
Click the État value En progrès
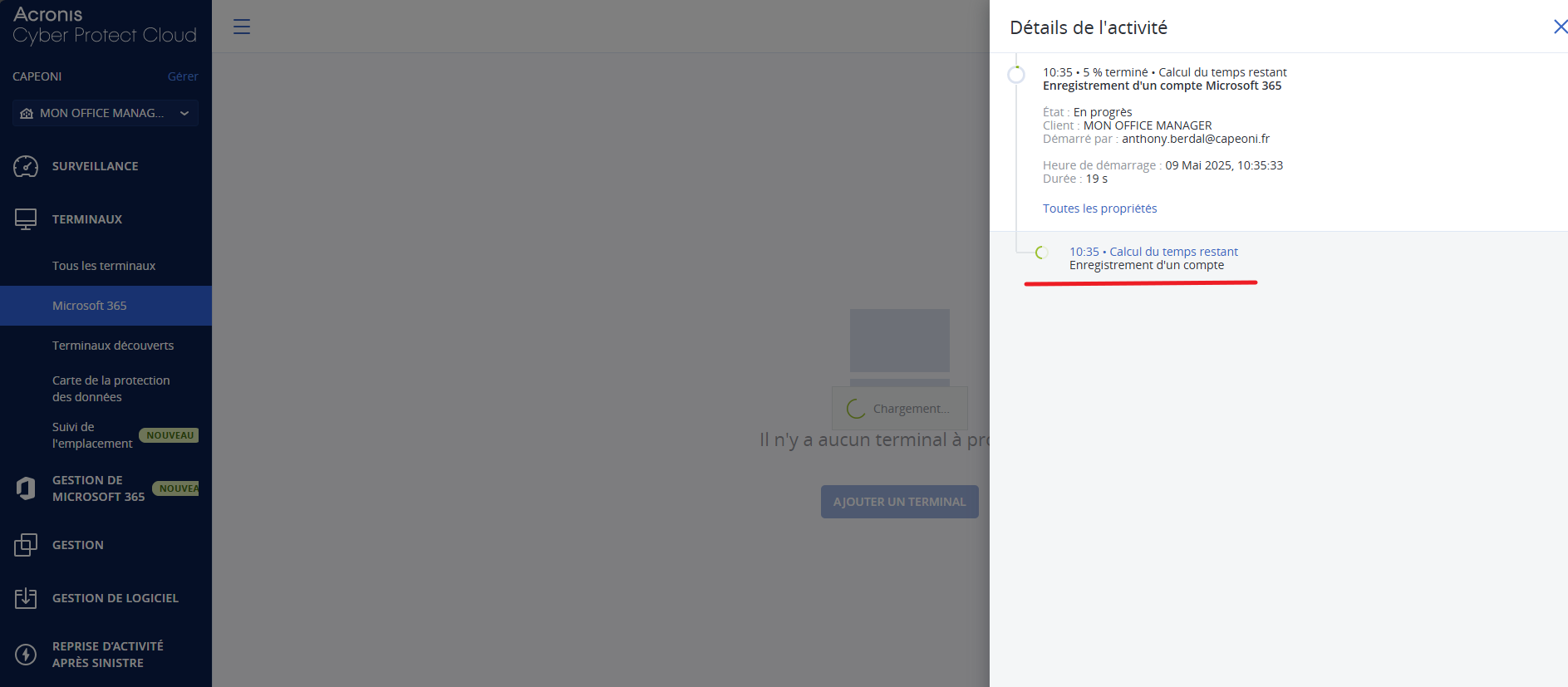1103,112
